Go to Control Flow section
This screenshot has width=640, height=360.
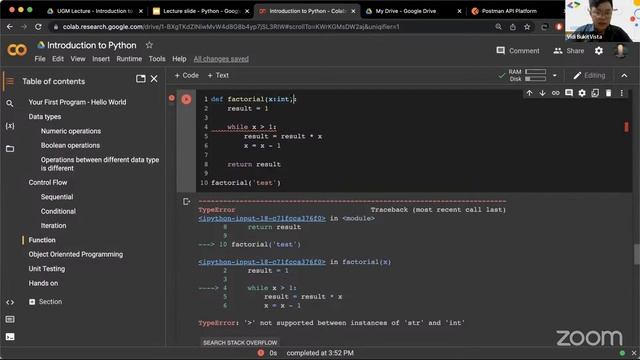pyautogui.click(x=48, y=182)
